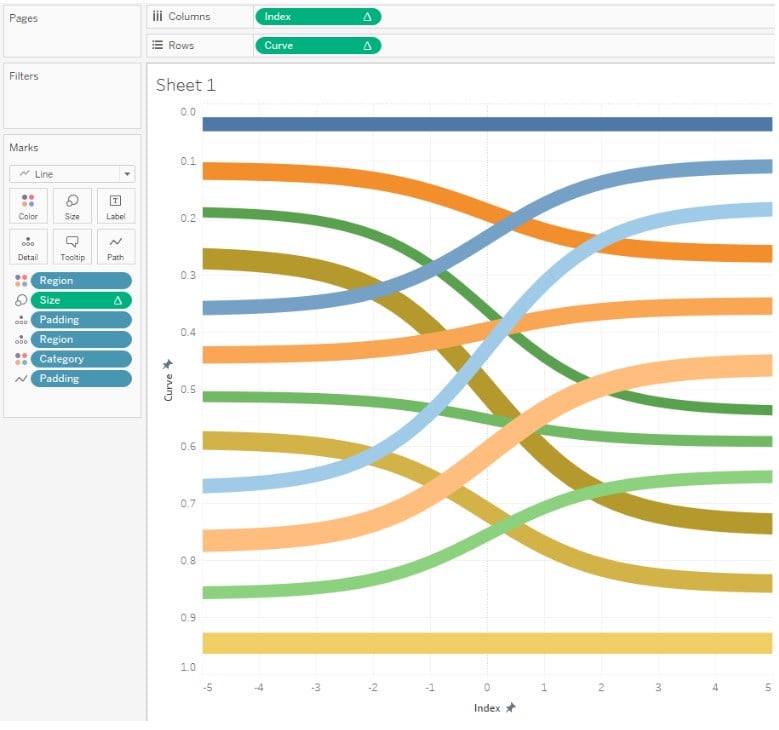Click color icon beside first Region pill
This screenshot has width=779, height=730.
21,281
